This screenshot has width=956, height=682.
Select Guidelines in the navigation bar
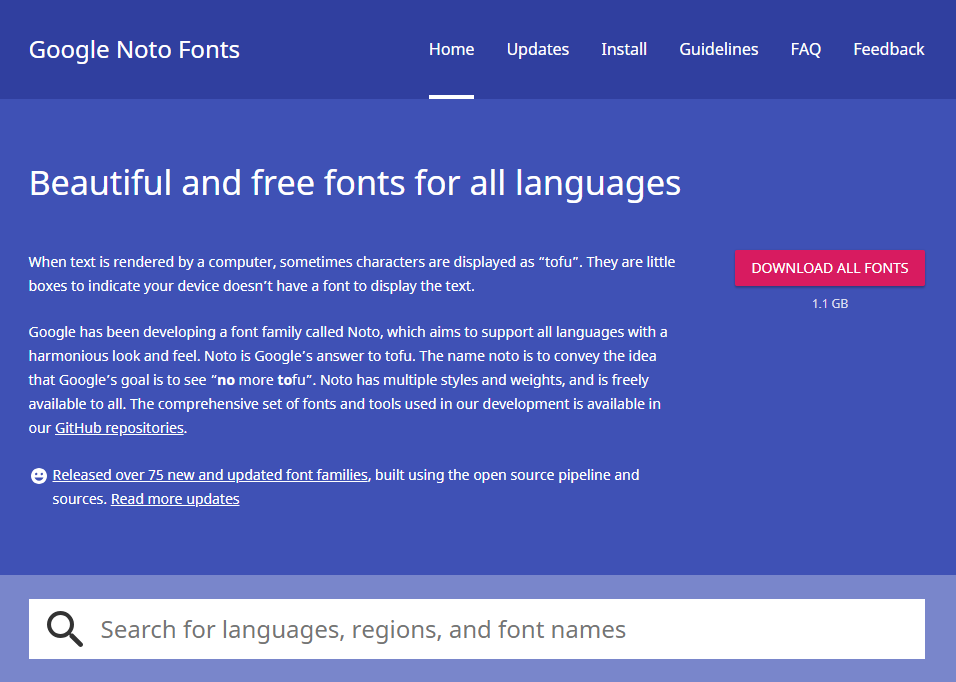click(719, 49)
